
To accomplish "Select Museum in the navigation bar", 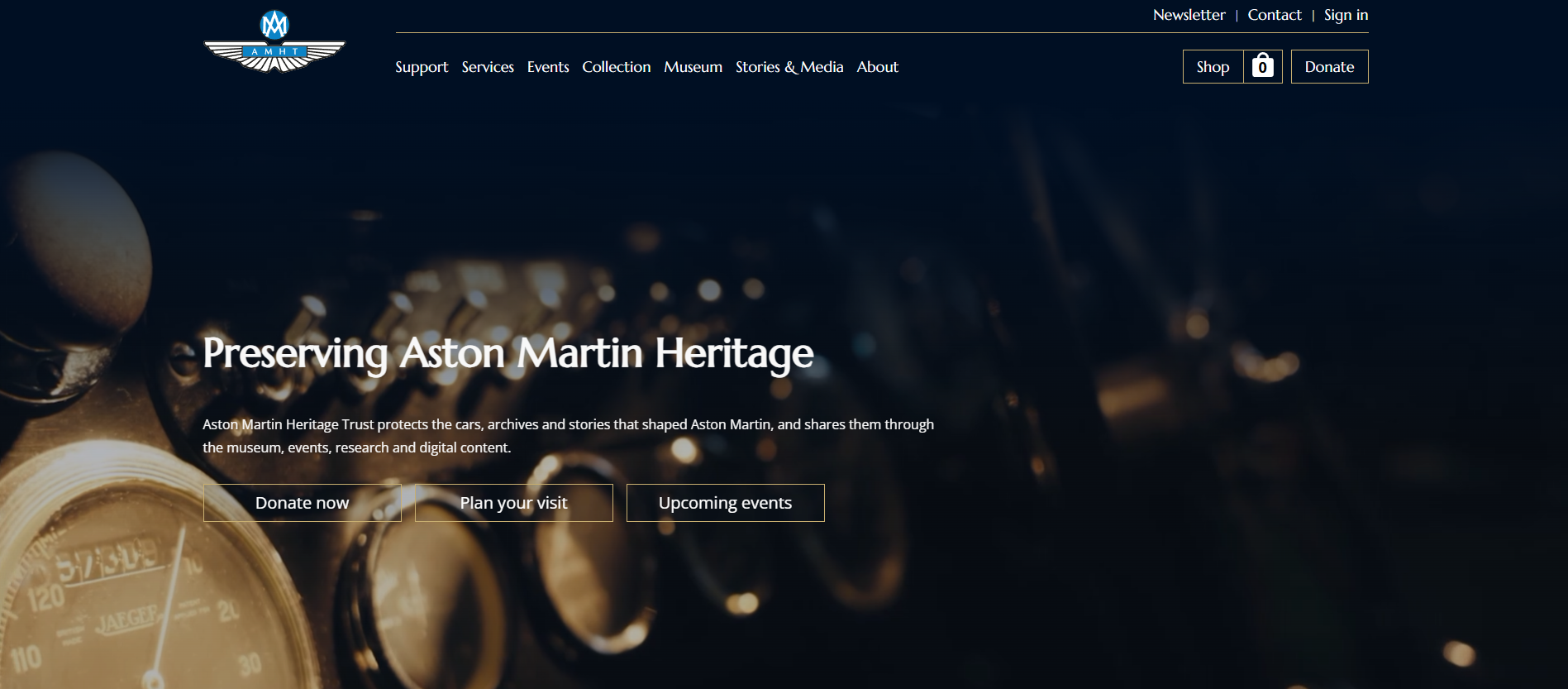I will [x=693, y=67].
